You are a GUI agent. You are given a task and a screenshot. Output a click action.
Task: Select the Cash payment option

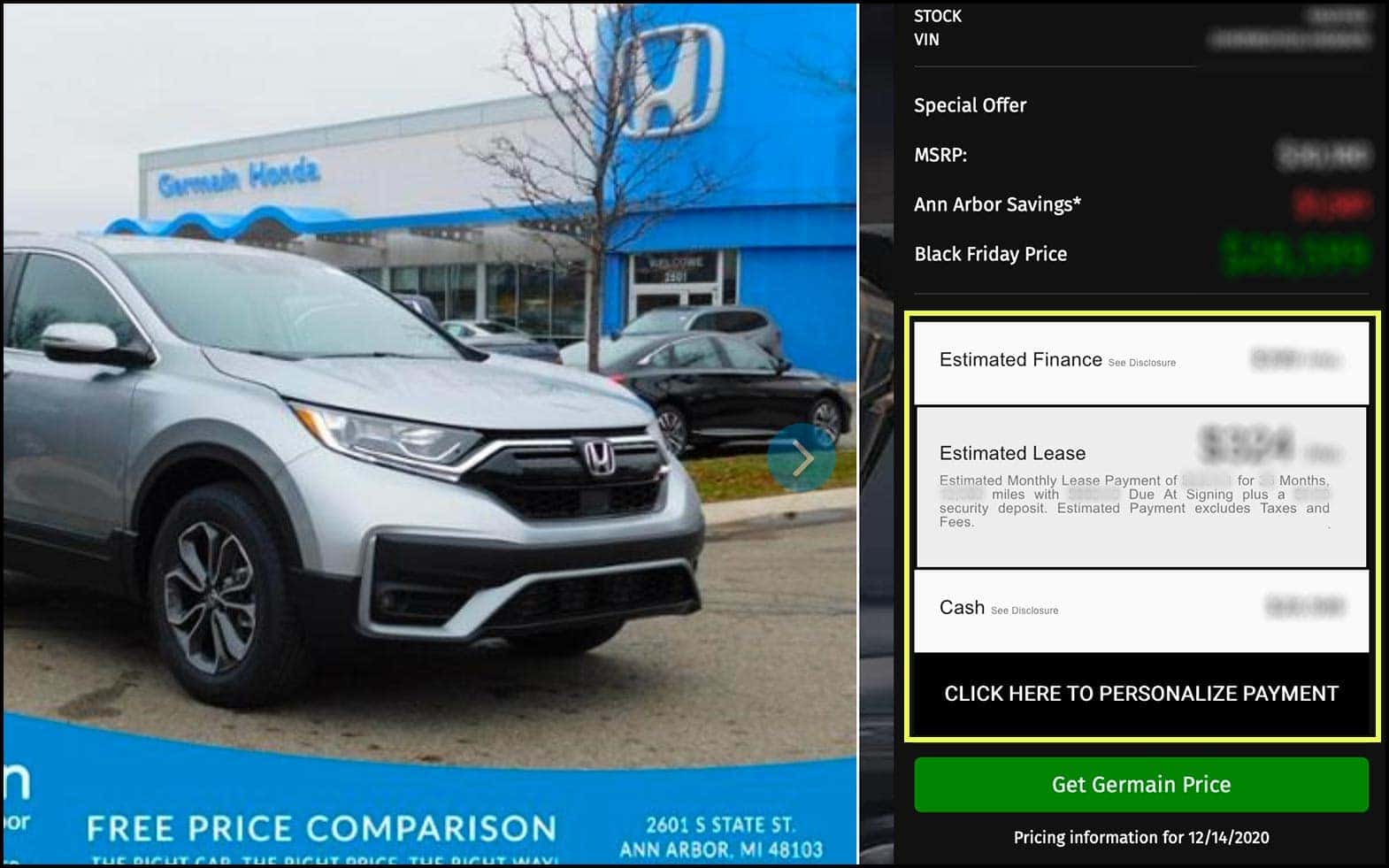point(1141,611)
